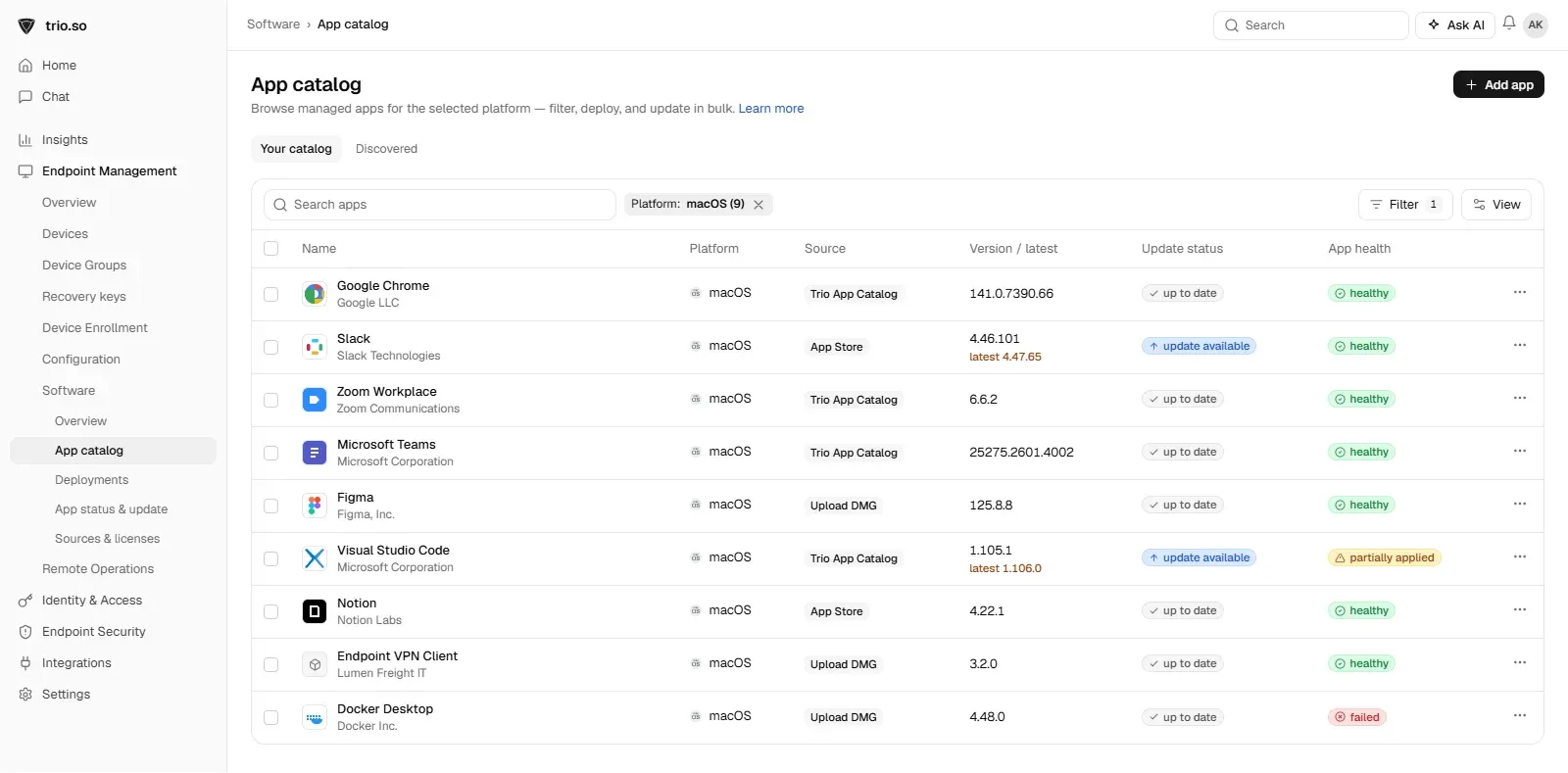Focus the top bar Search field
Viewport: 1568px width, 773px height.
tap(1310, 24)
